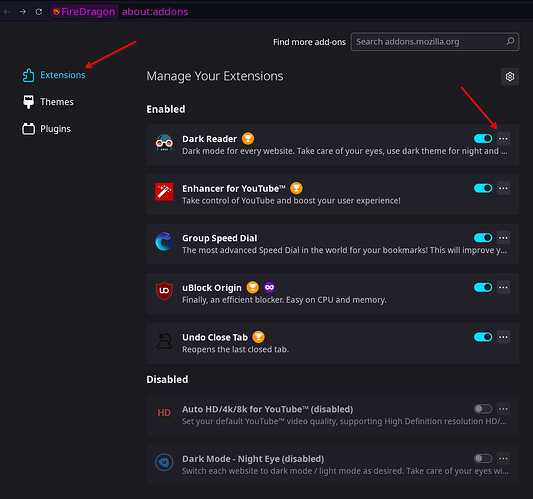The height and width of the screenshot is (499, 533).
Task: Switch to the Themes section
Action: [x=48, y=102]
